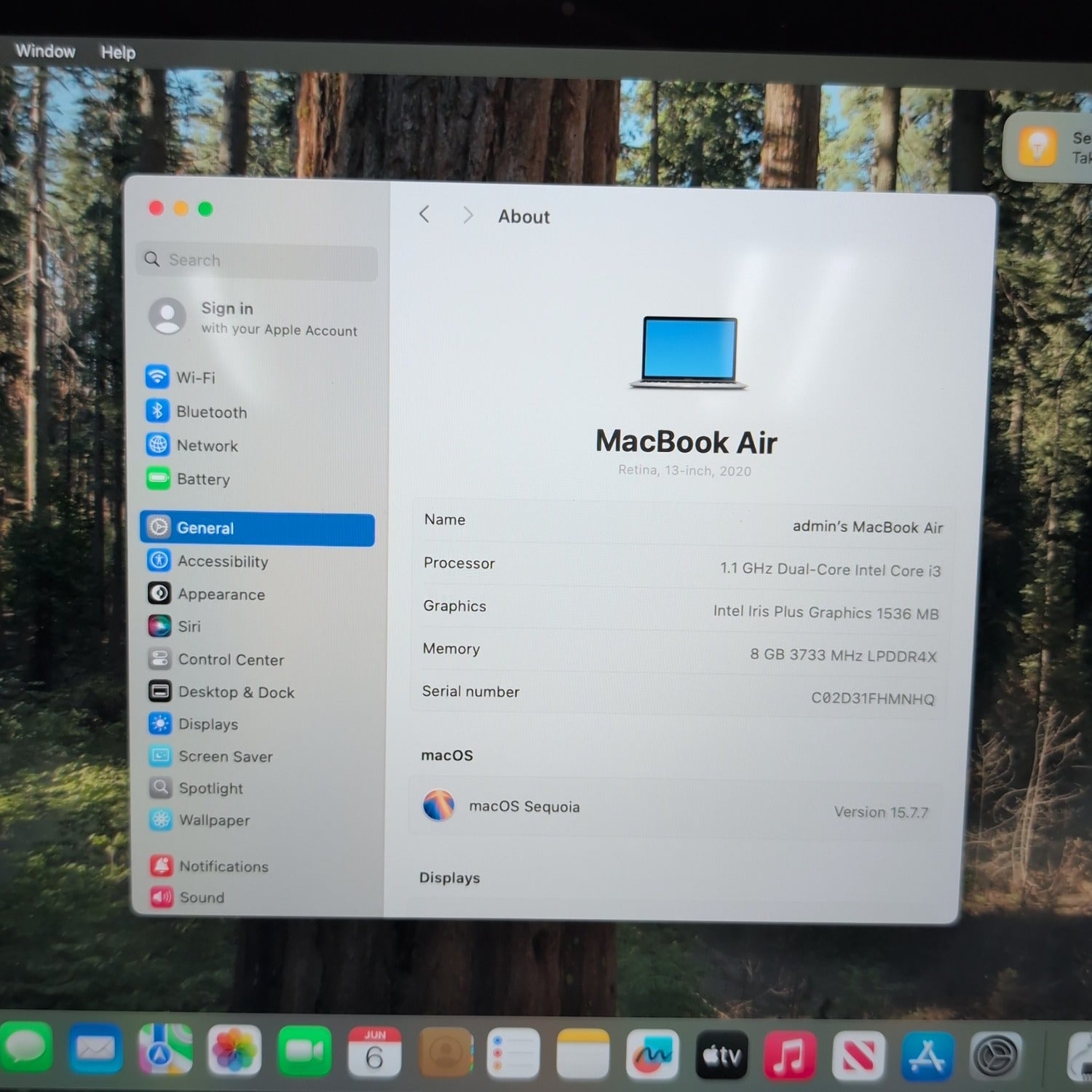Open Freeform from the Dock

point(652,1054)
